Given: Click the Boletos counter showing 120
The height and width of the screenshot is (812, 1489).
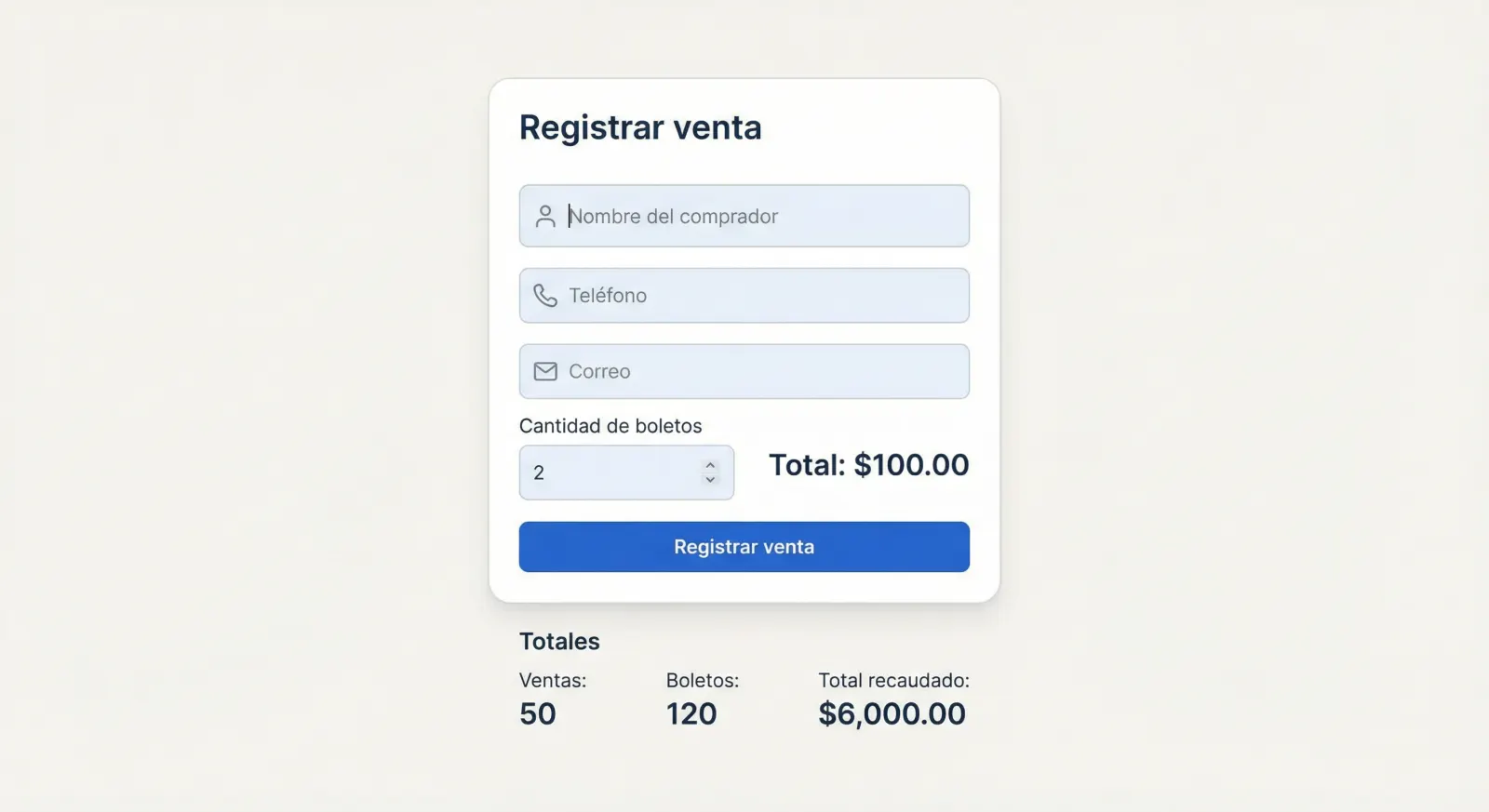Looking at the screenshot, I should pos(691,713).
